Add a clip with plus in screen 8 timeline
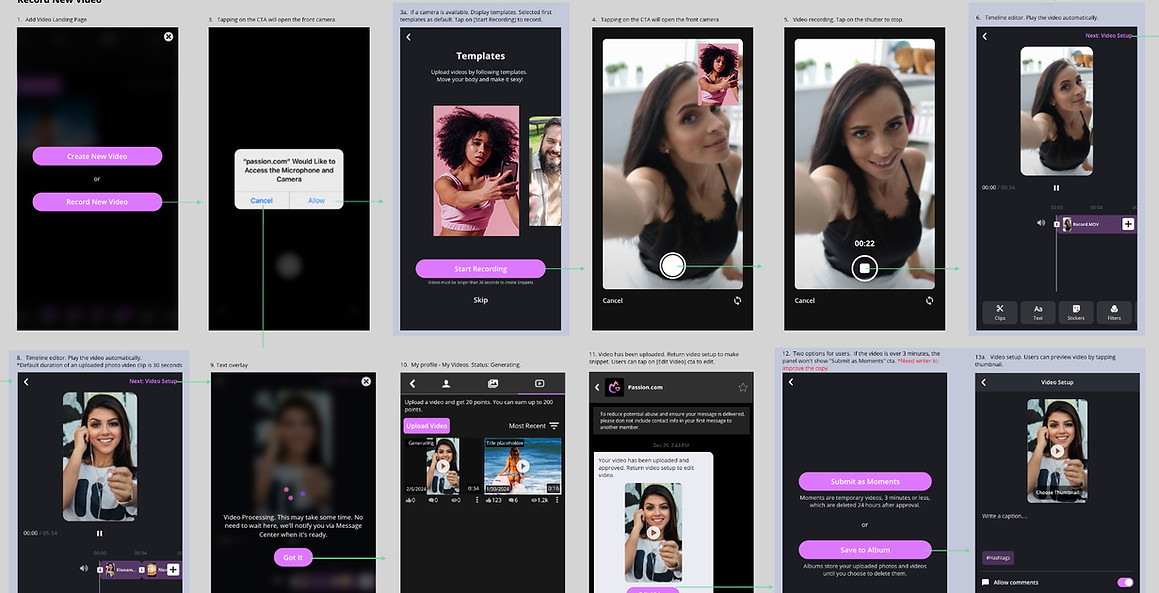The image size is (1159, 593). [172, 569]
